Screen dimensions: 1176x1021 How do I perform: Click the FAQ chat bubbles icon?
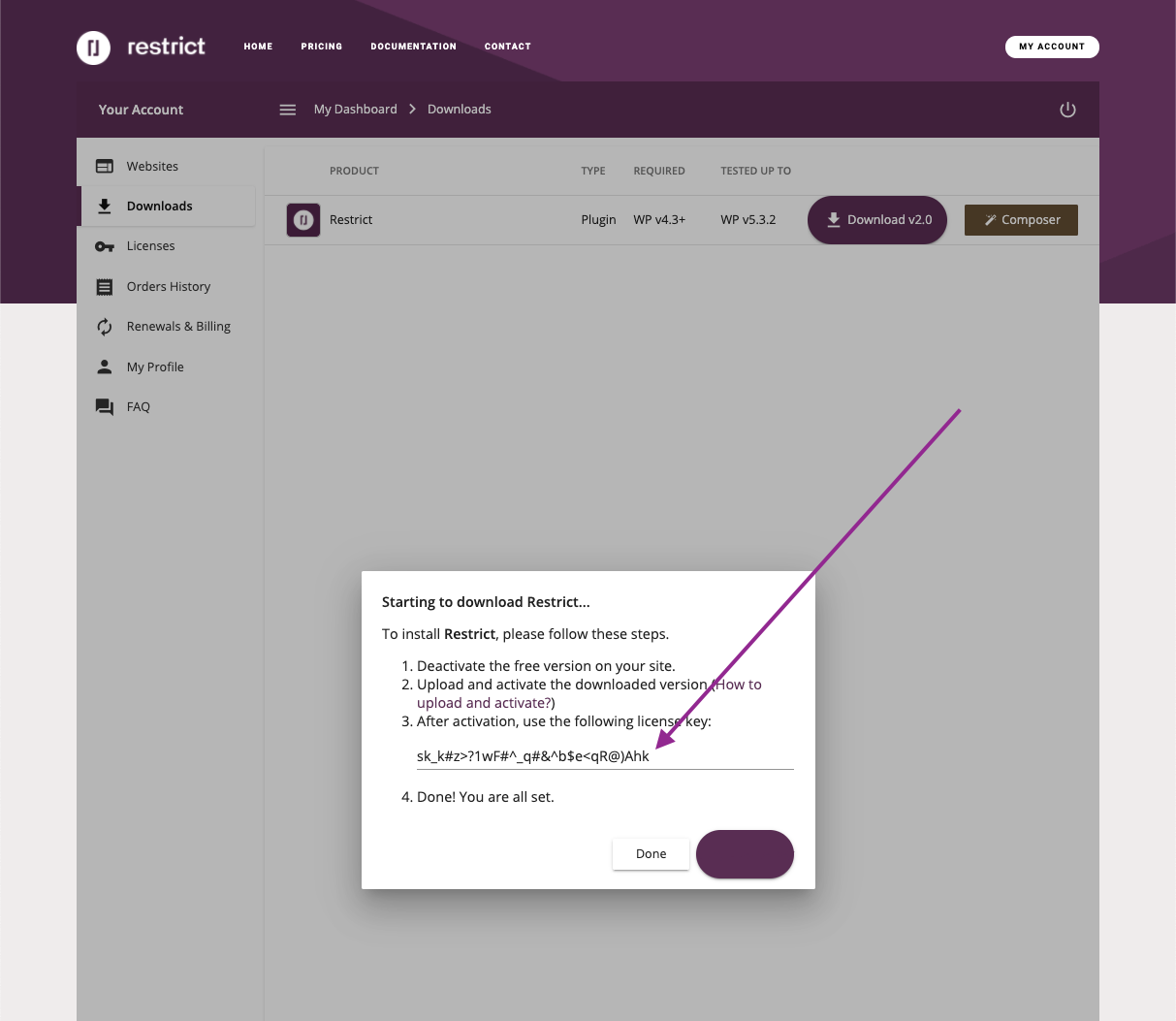click(105, 407)
